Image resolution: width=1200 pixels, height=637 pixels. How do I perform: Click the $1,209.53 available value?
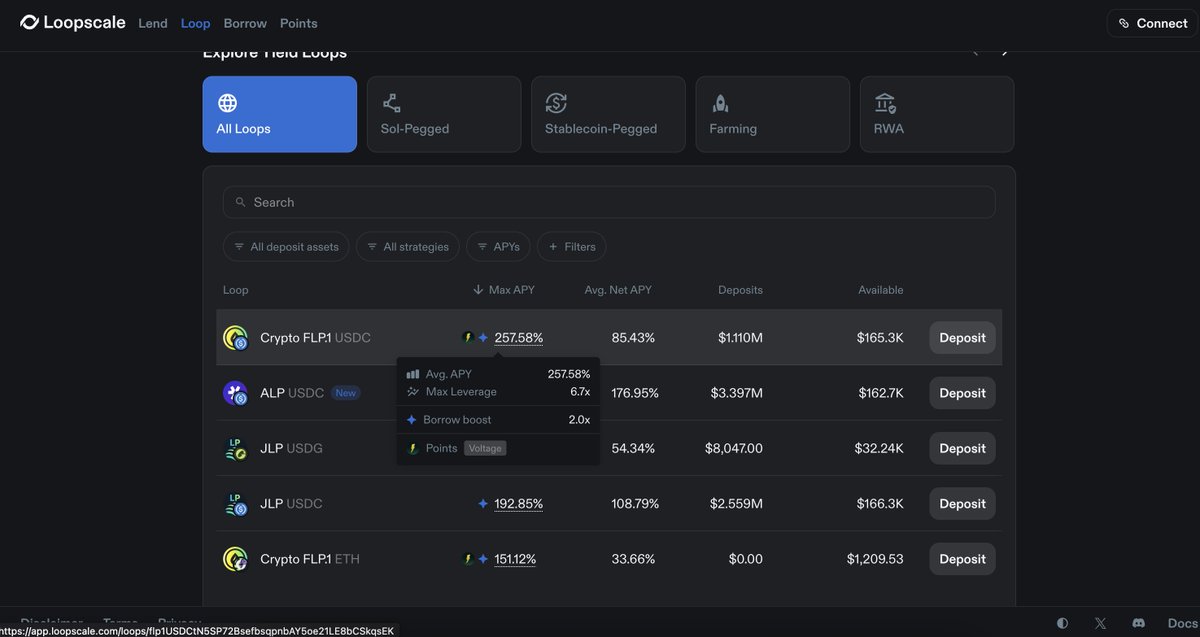coord(875,559)
